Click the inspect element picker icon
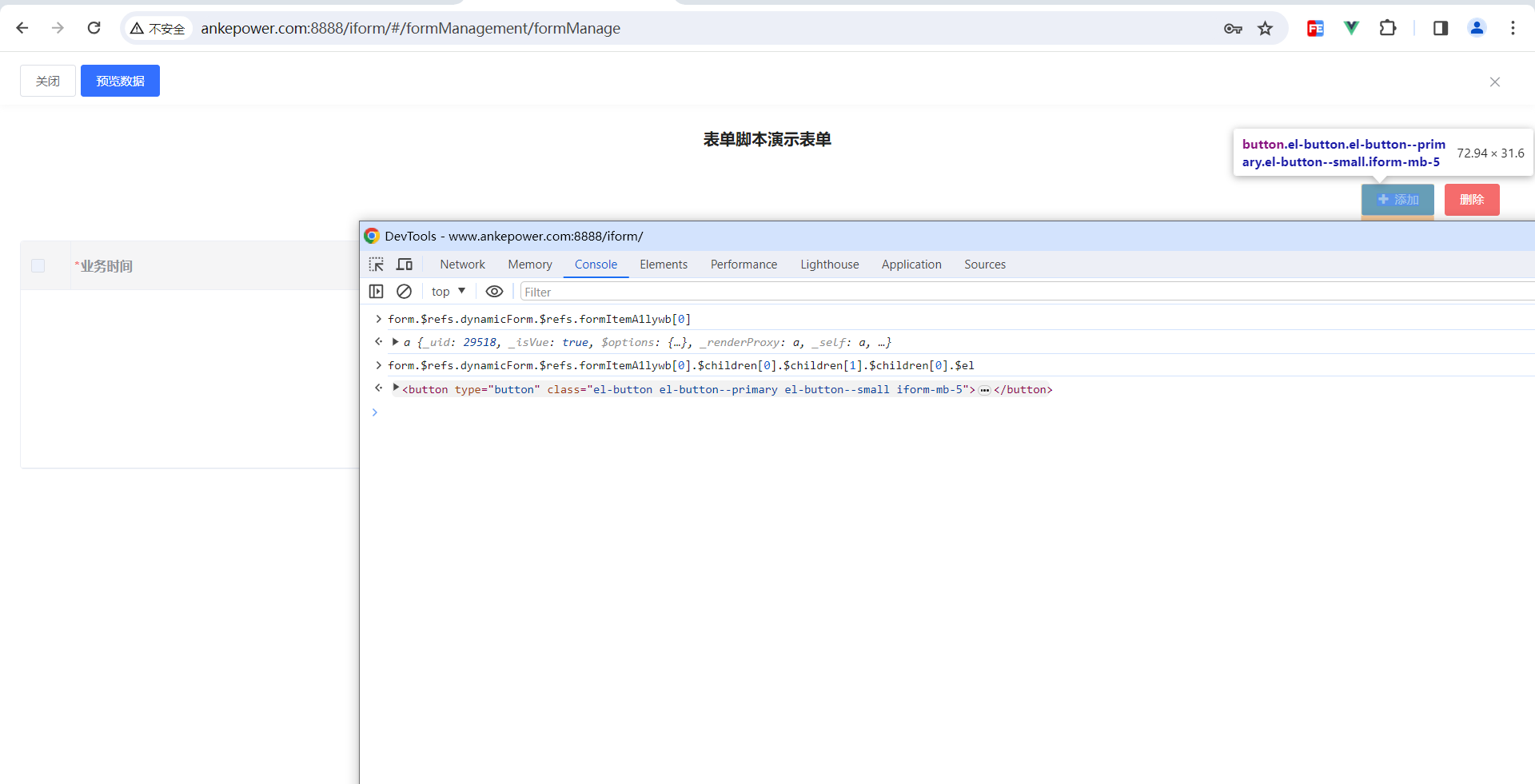 (x=376, y=265)
